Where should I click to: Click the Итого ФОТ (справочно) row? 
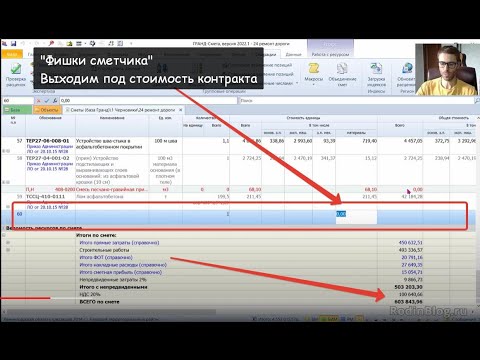106,257
